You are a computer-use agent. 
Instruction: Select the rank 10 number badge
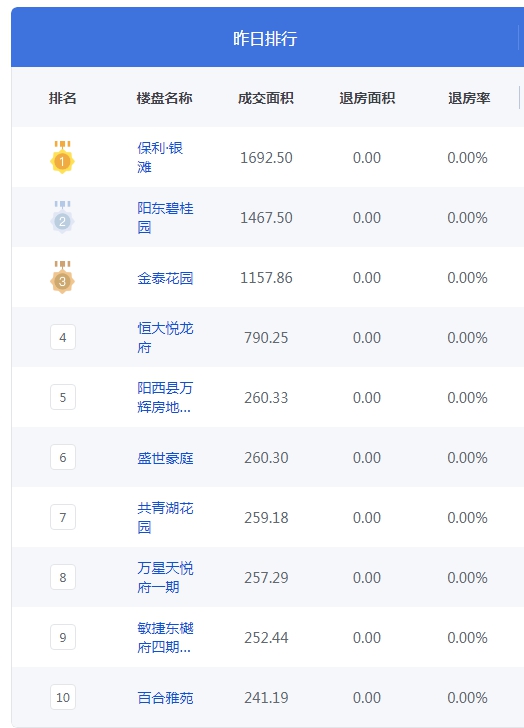pos(63,697)
